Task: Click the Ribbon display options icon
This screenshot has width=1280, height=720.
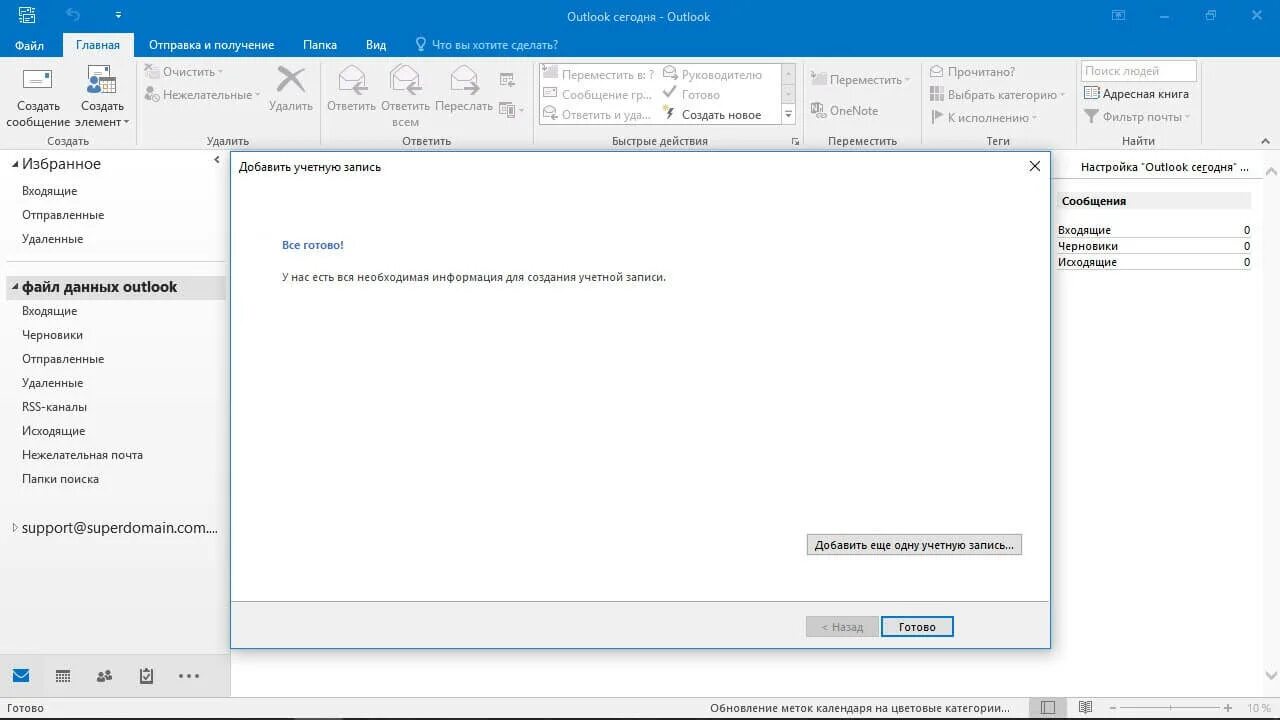Action: 1118,15
